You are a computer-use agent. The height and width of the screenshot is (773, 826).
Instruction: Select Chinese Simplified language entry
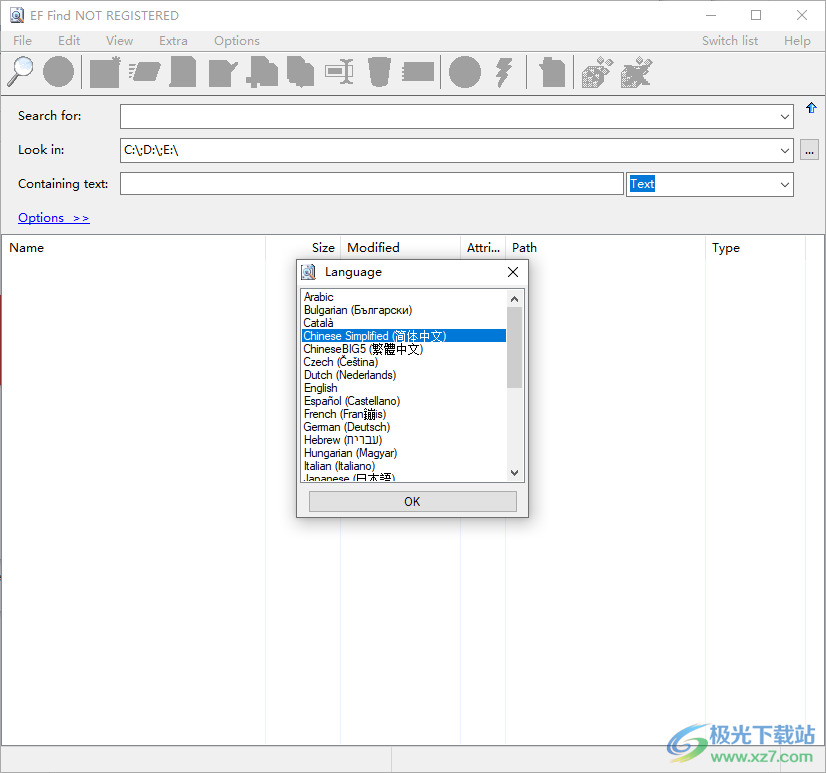coord(404,336)
